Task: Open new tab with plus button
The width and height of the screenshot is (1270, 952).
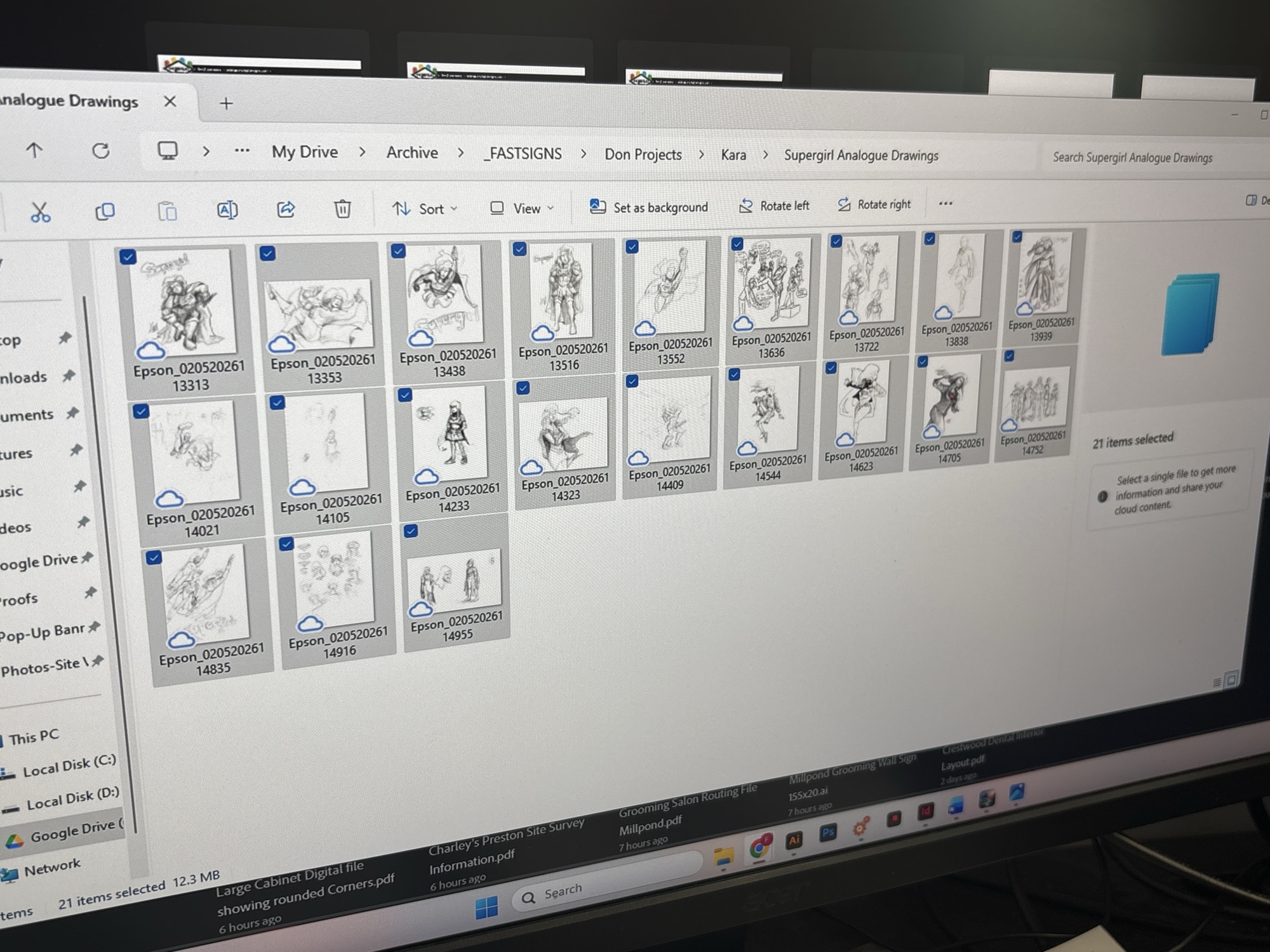Action: point(226,103)
